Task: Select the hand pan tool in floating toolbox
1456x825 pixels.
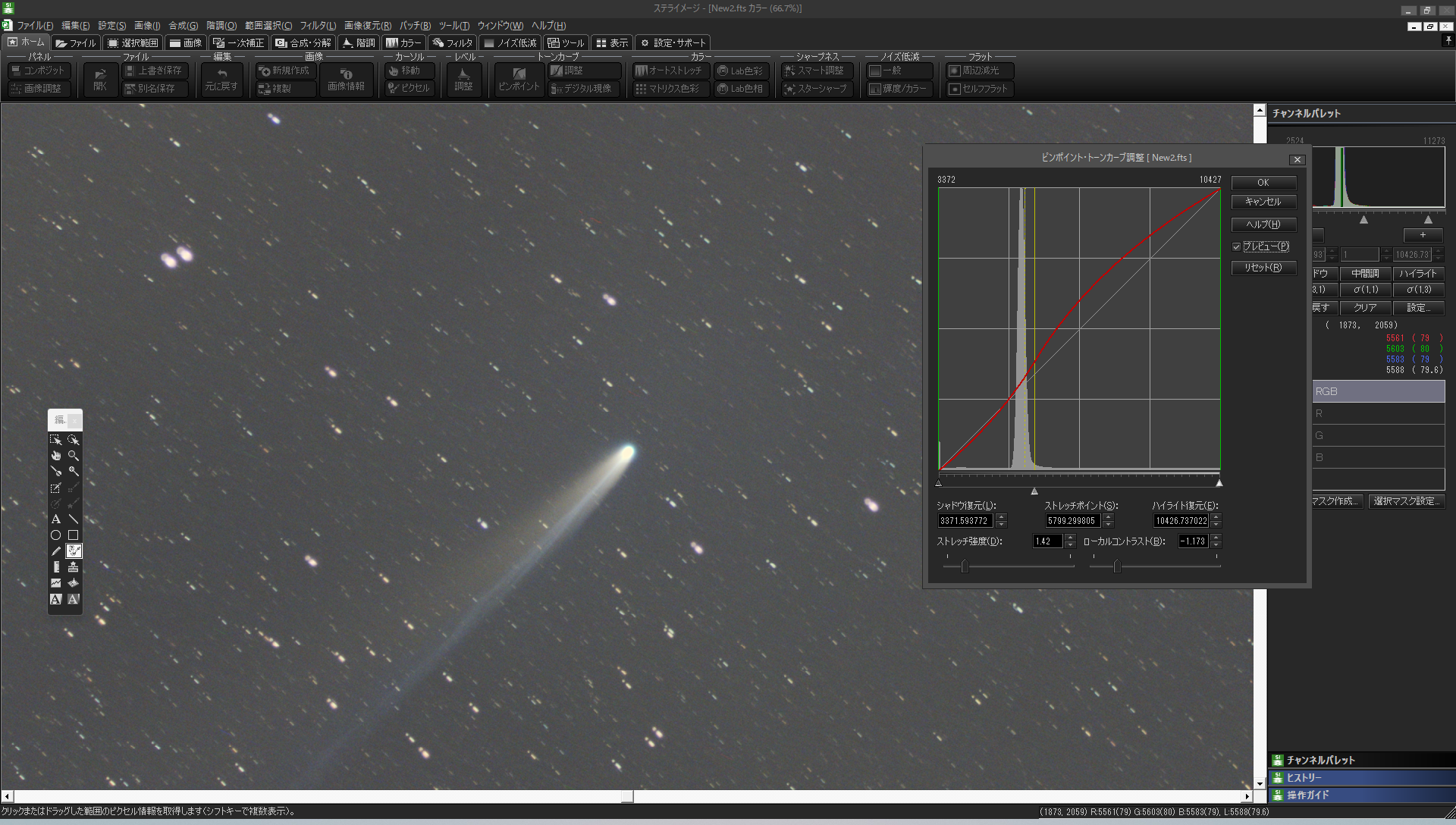Action: pyautogui.click(x=55, y=456)
